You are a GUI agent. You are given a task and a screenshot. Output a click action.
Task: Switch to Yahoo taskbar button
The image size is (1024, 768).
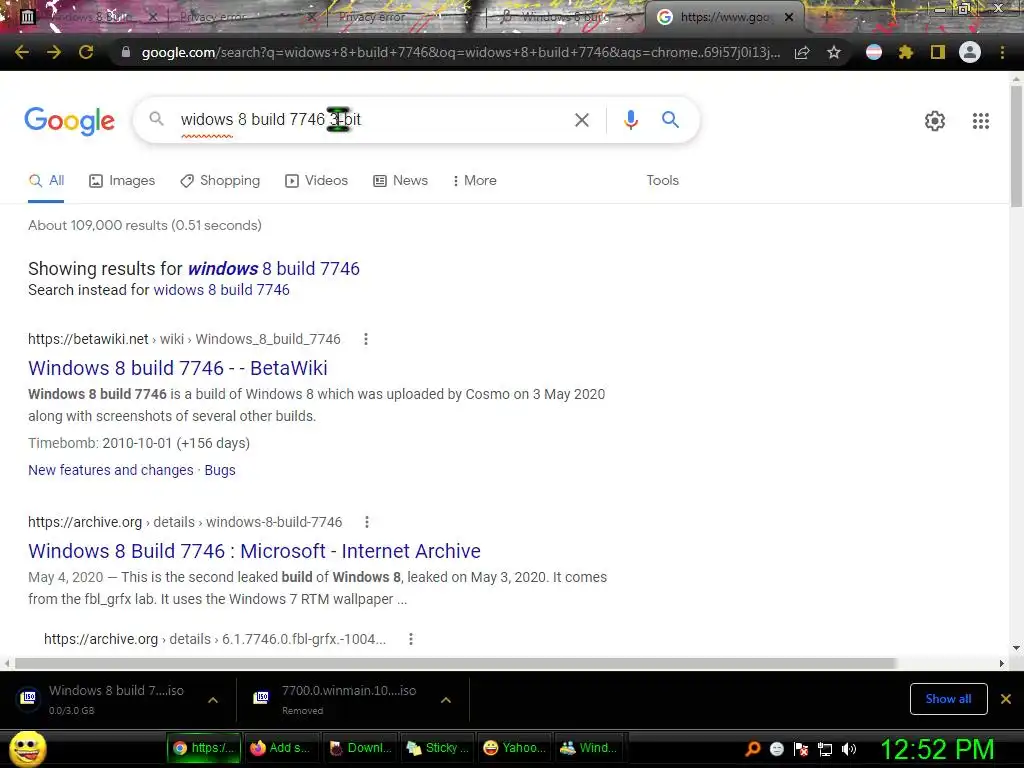515,748
